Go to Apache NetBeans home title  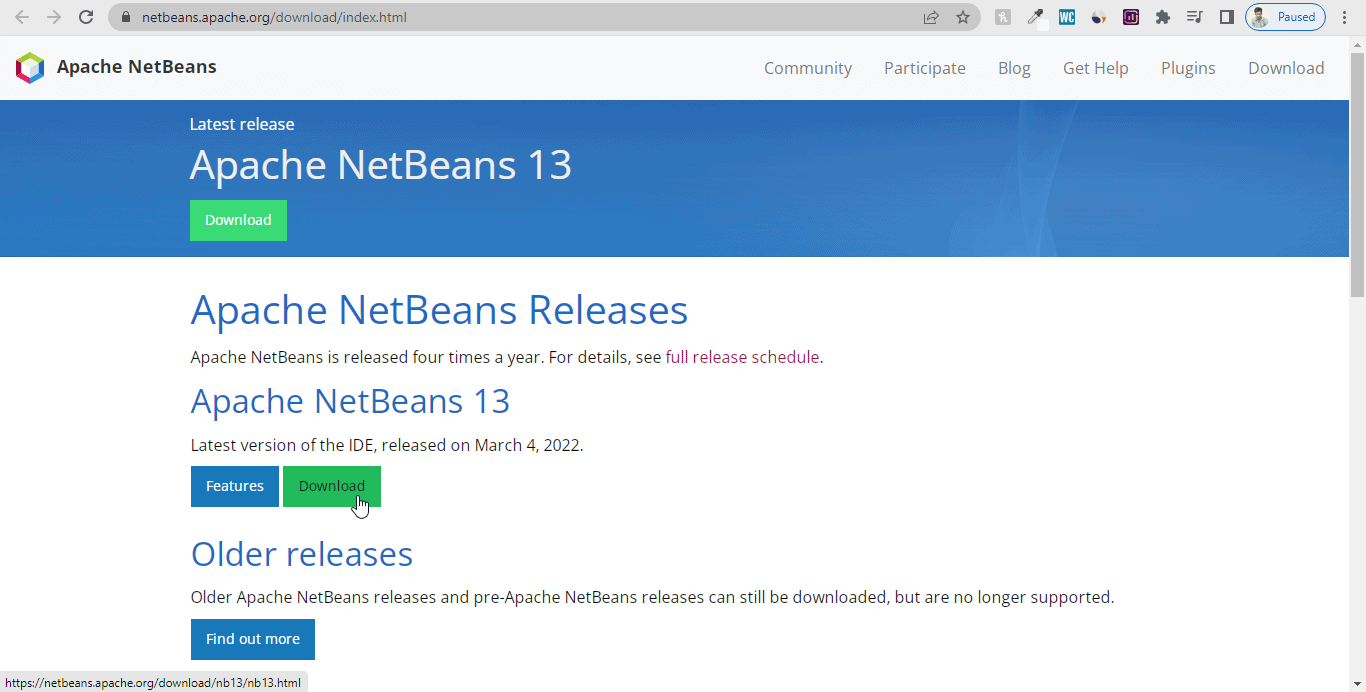coord(136,67)
